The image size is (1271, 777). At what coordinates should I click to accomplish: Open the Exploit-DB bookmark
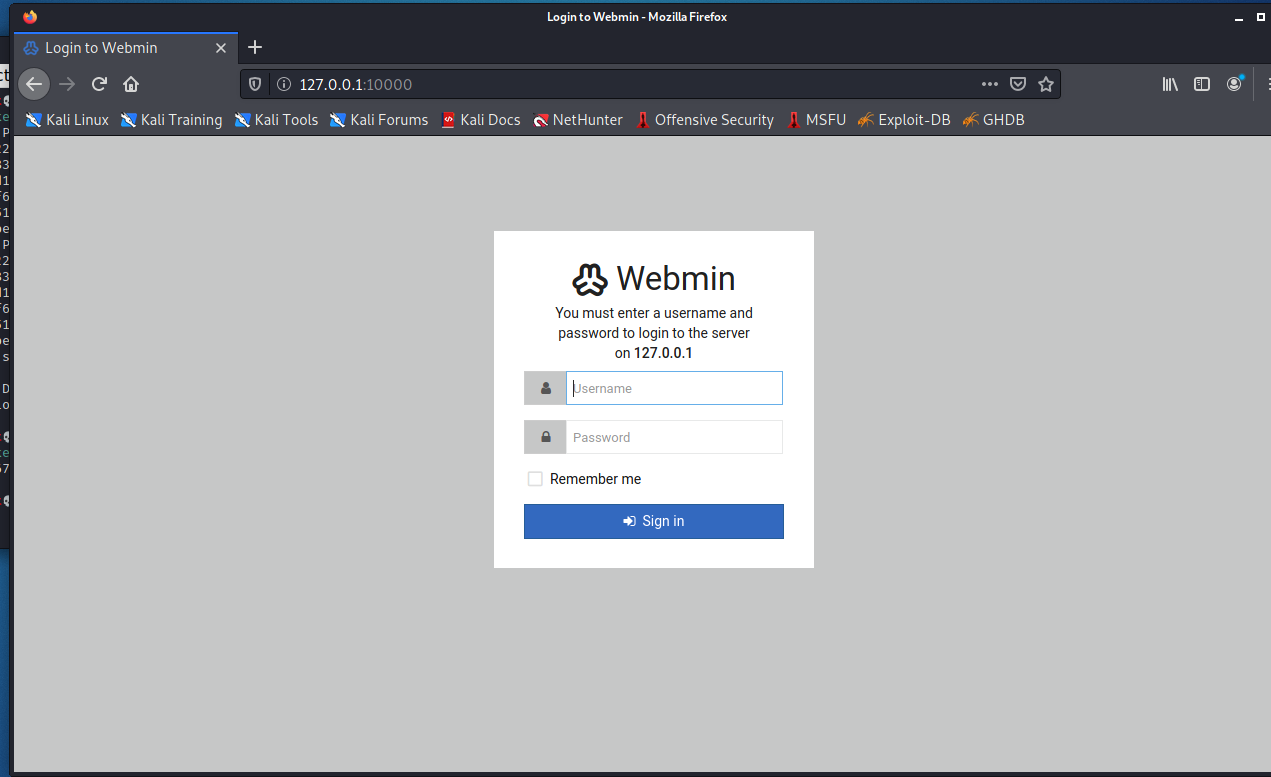[904, 119]
